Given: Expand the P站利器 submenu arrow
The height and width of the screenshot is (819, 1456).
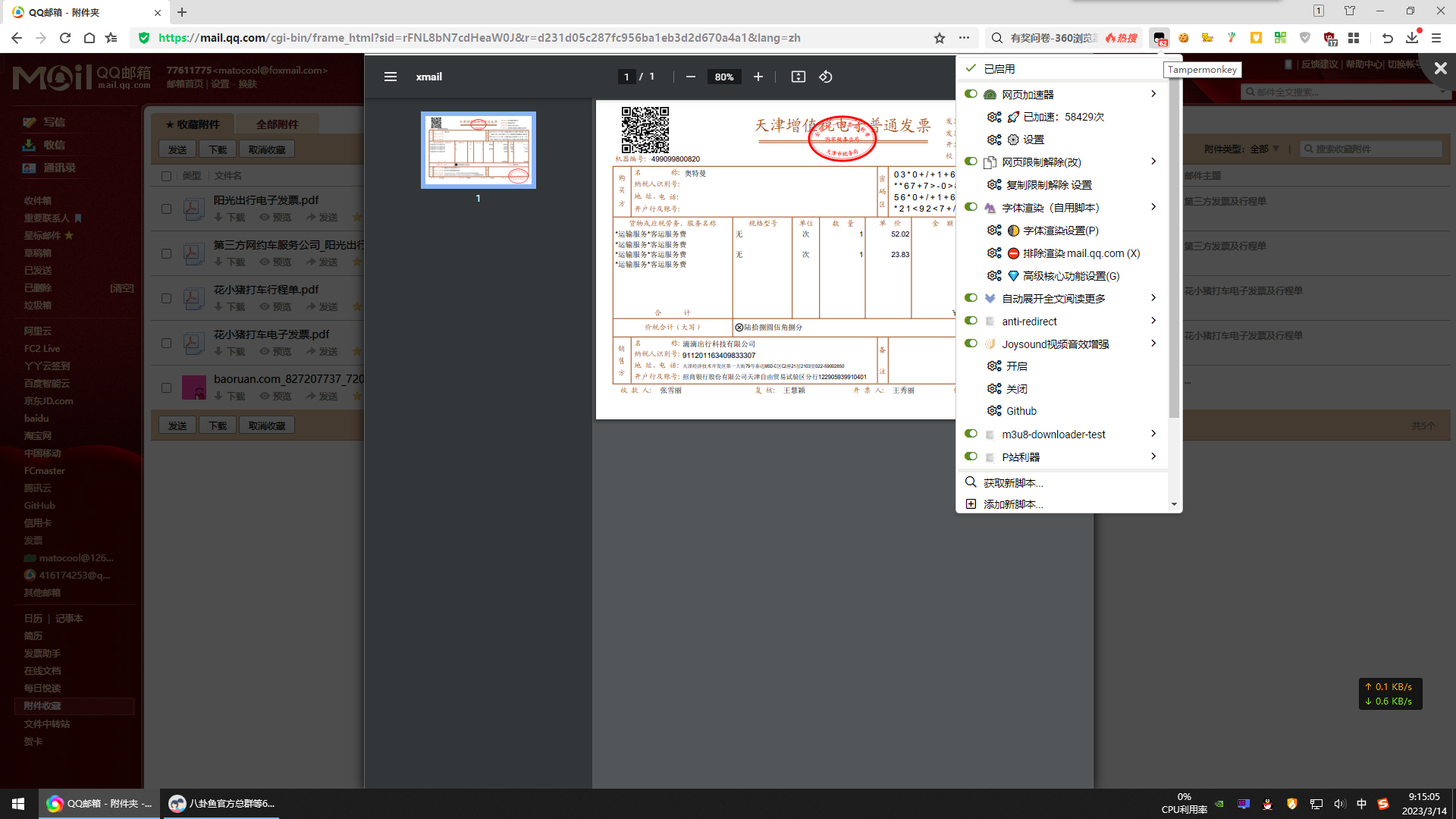Looking at the screenshot, I should [x=1153, y=457].
